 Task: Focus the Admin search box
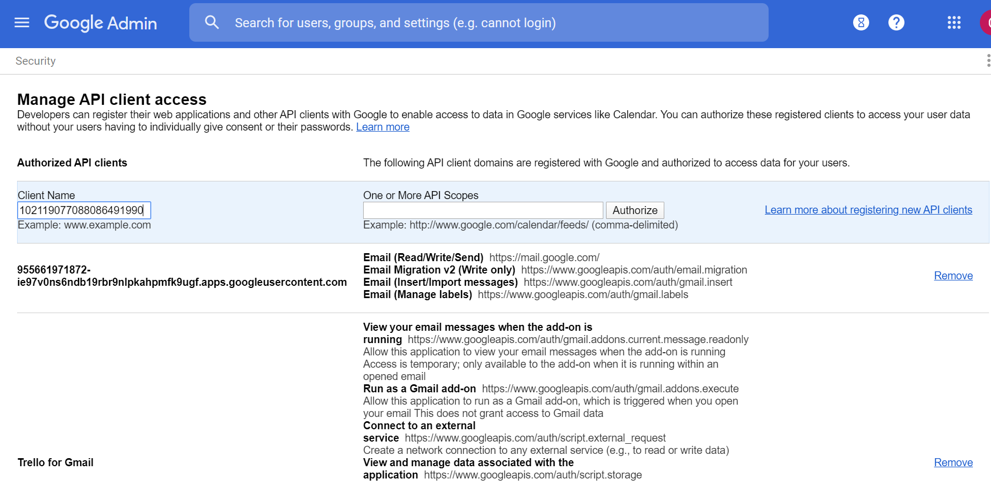tap(490, 22)
